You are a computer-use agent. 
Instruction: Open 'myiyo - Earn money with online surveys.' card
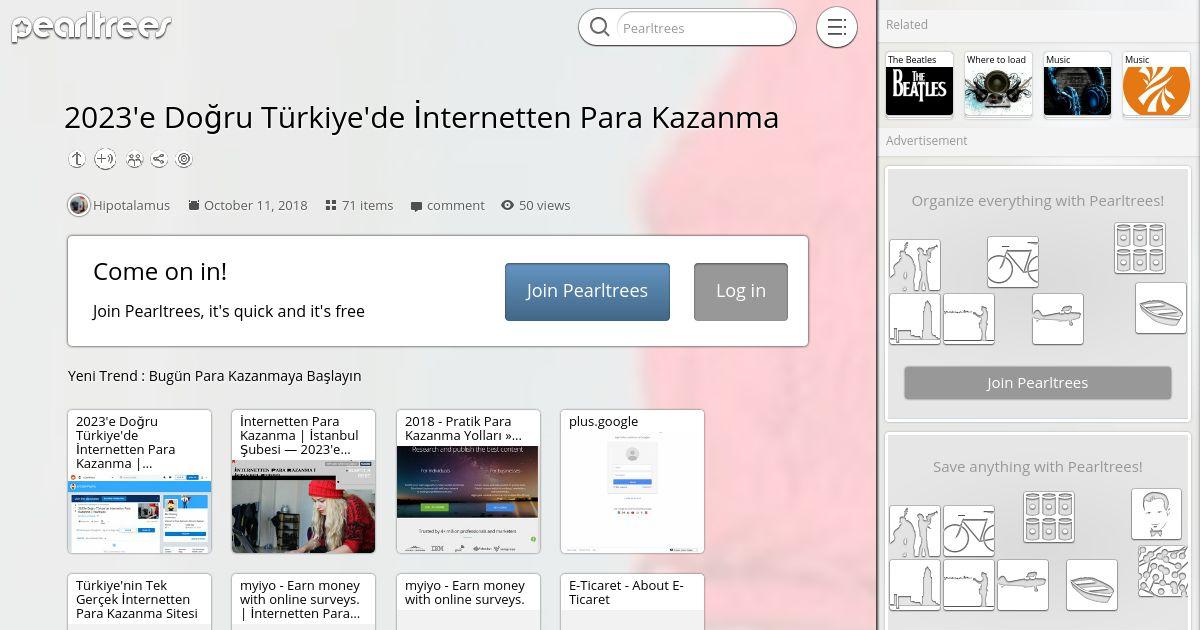coord(468,601)
